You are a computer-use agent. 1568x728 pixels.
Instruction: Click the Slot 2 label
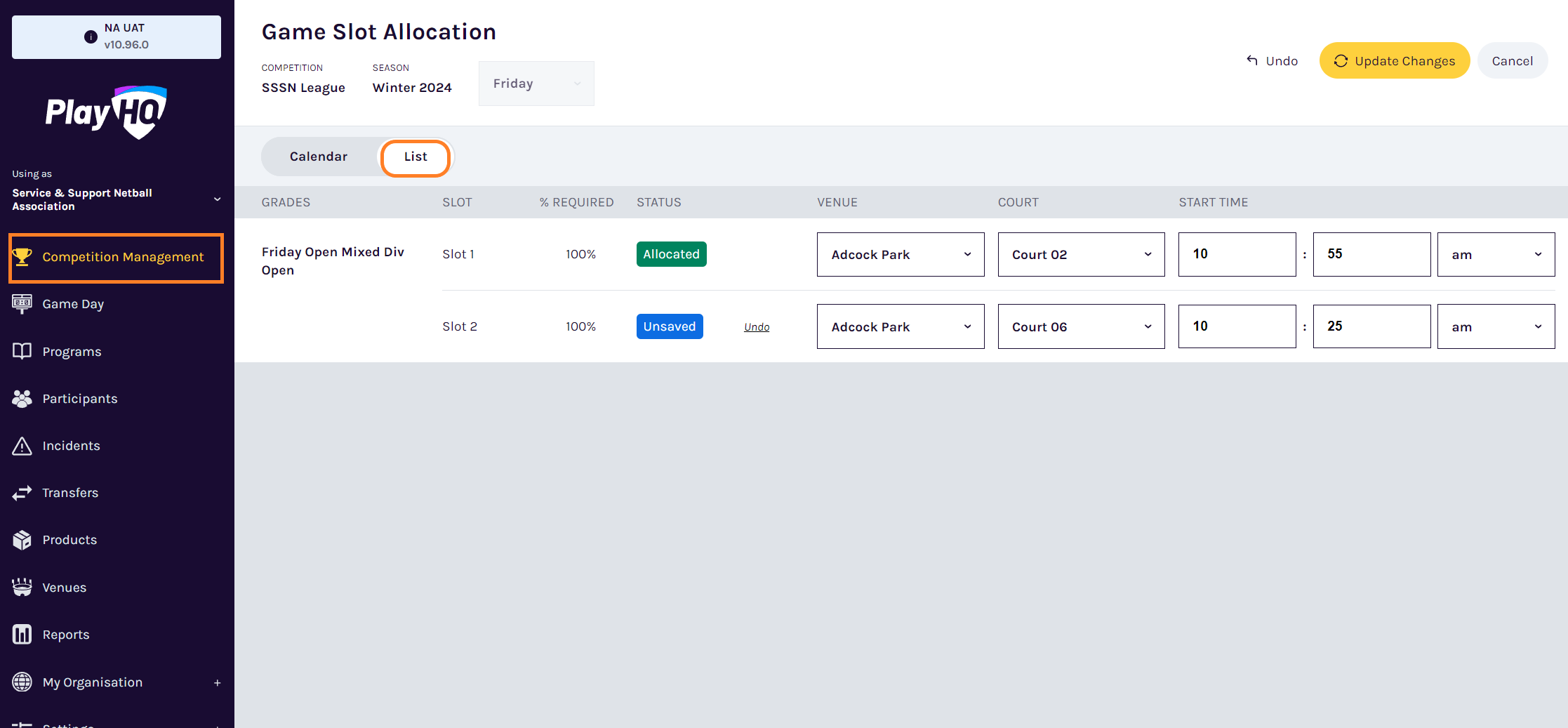460,326
